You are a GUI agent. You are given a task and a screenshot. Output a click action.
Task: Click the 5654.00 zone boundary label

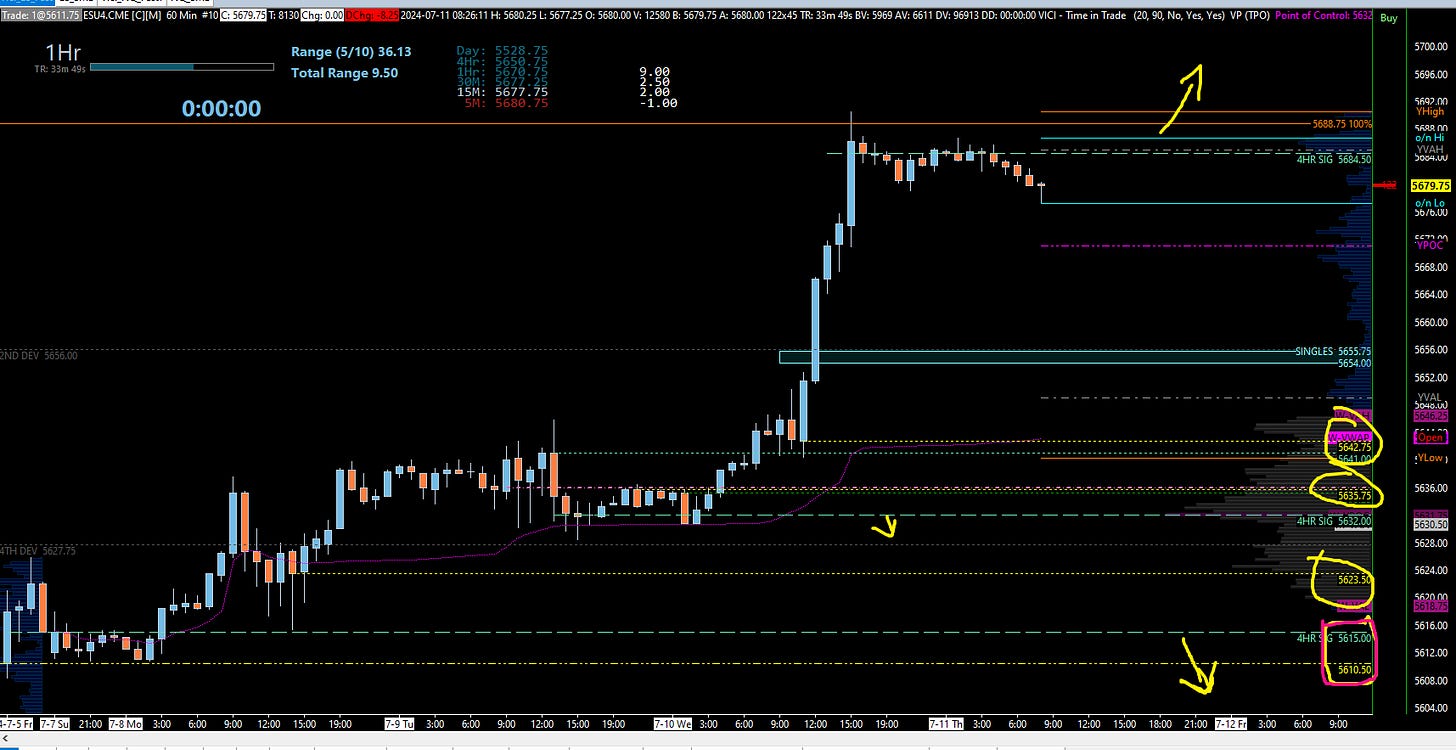pos(1354,363)
